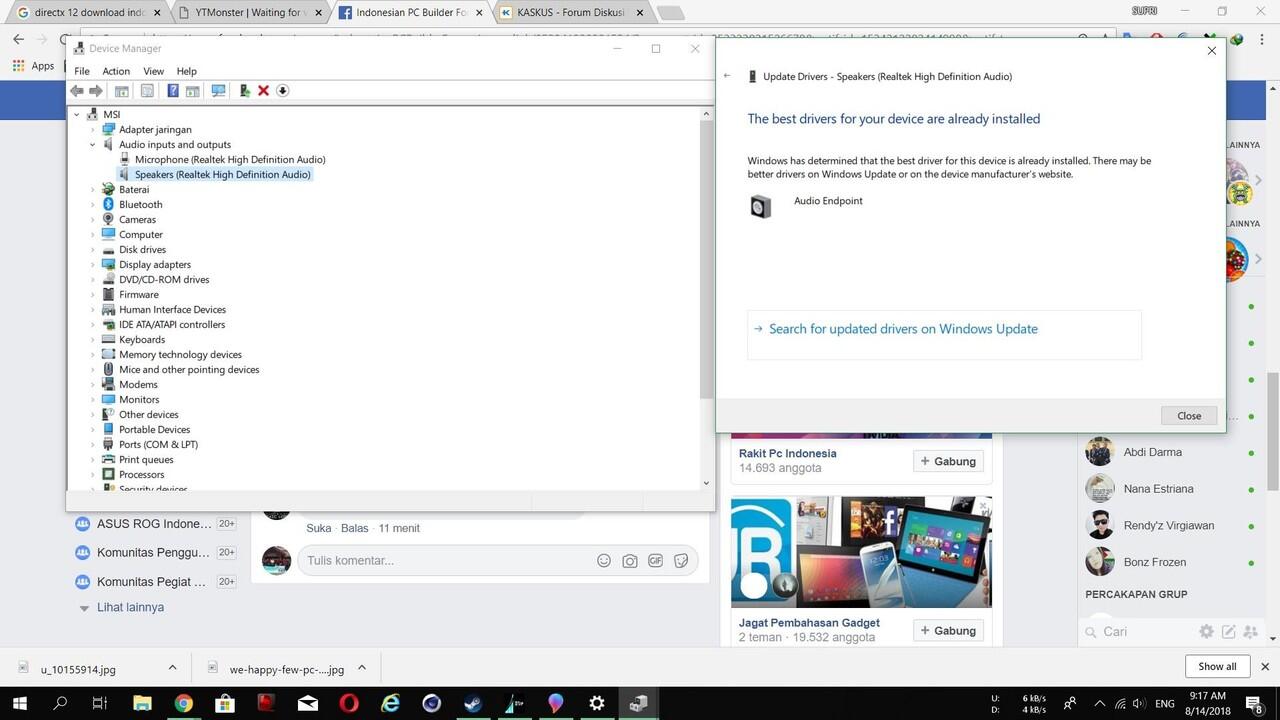Click the new message compose icon in chat sidebar
The width and height of the screenshot is (1280, 720).
(1228, 632)
